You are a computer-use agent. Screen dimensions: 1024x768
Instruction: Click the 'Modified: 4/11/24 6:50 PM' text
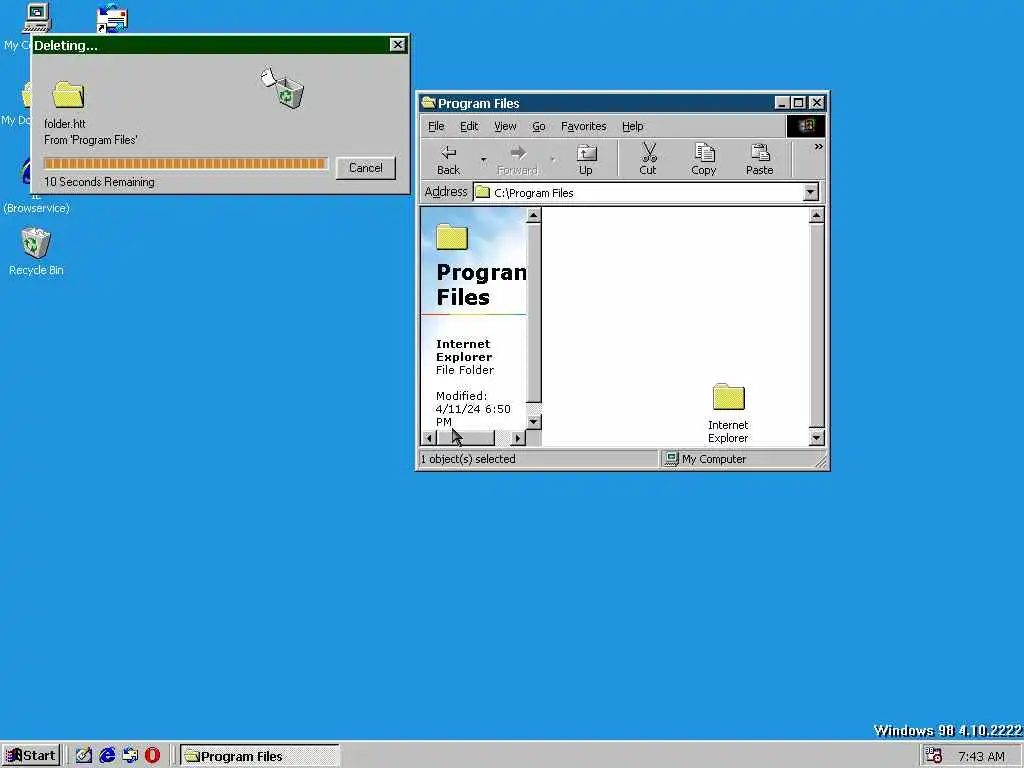[473, 409]
